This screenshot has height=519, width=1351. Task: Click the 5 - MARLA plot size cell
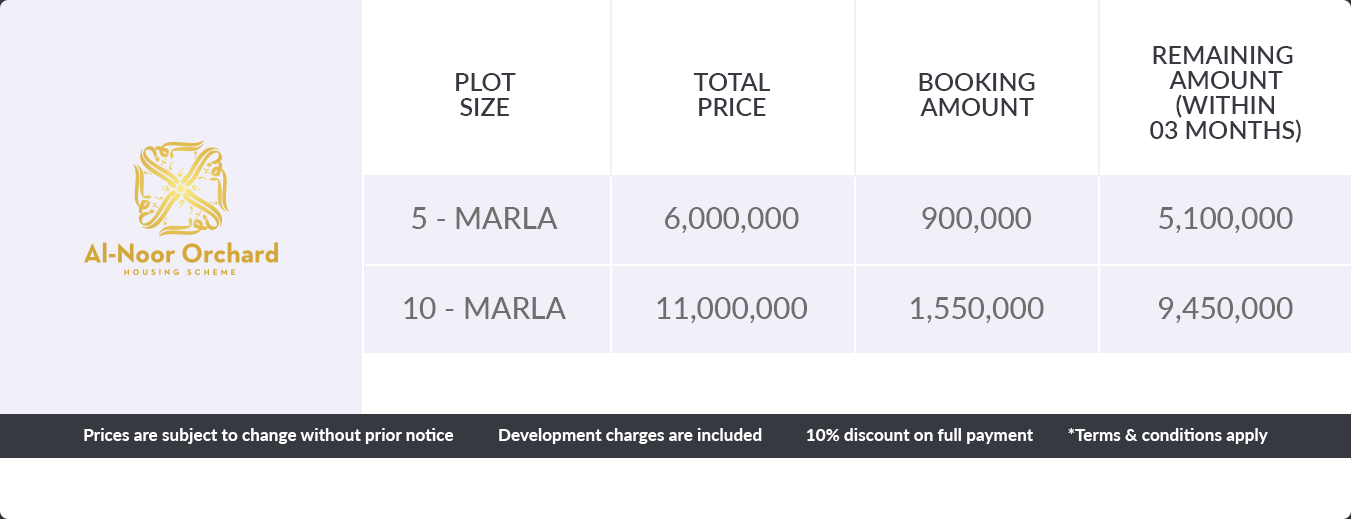[x=484, y=219]
